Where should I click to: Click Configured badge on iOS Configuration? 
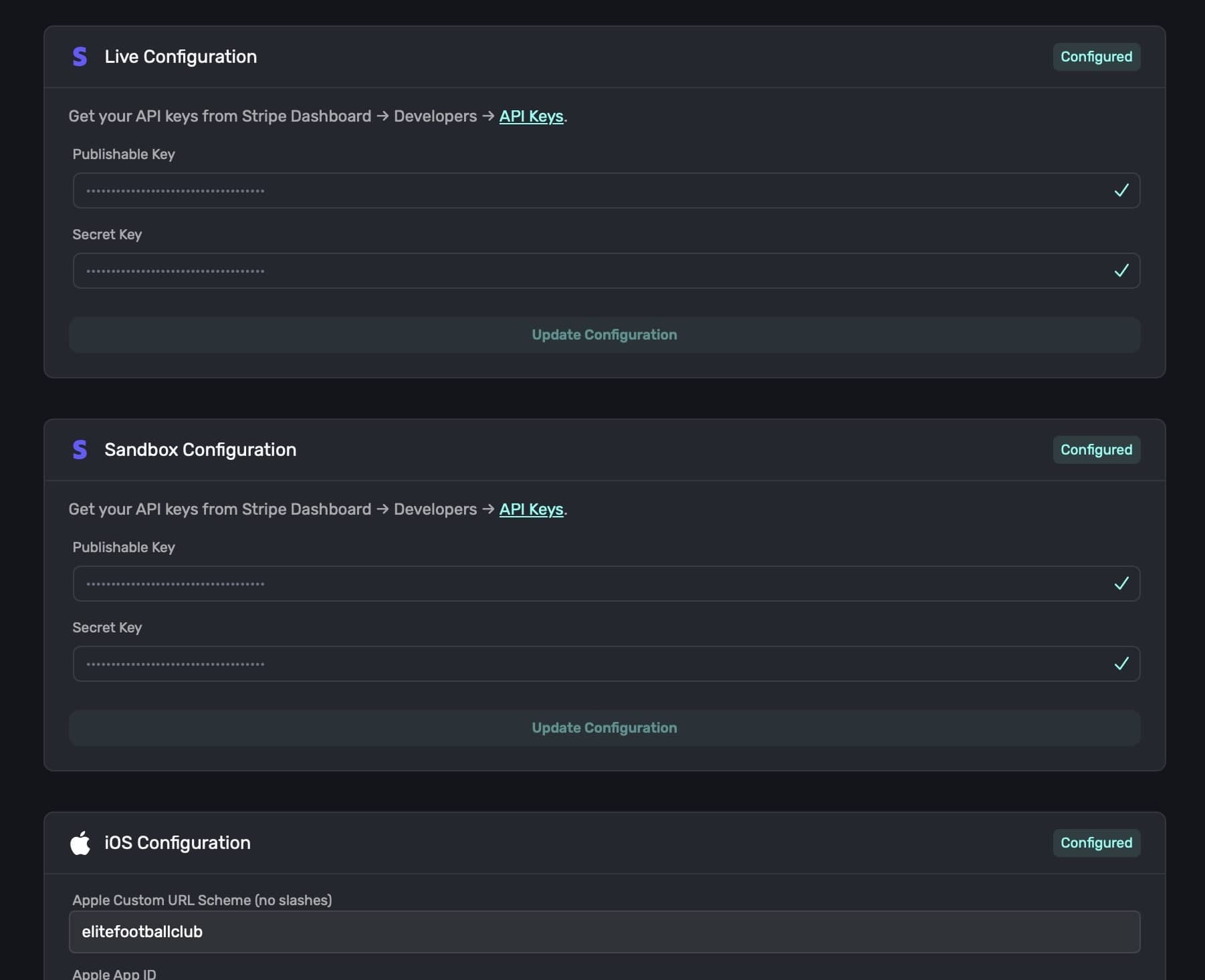point(1096,843)
